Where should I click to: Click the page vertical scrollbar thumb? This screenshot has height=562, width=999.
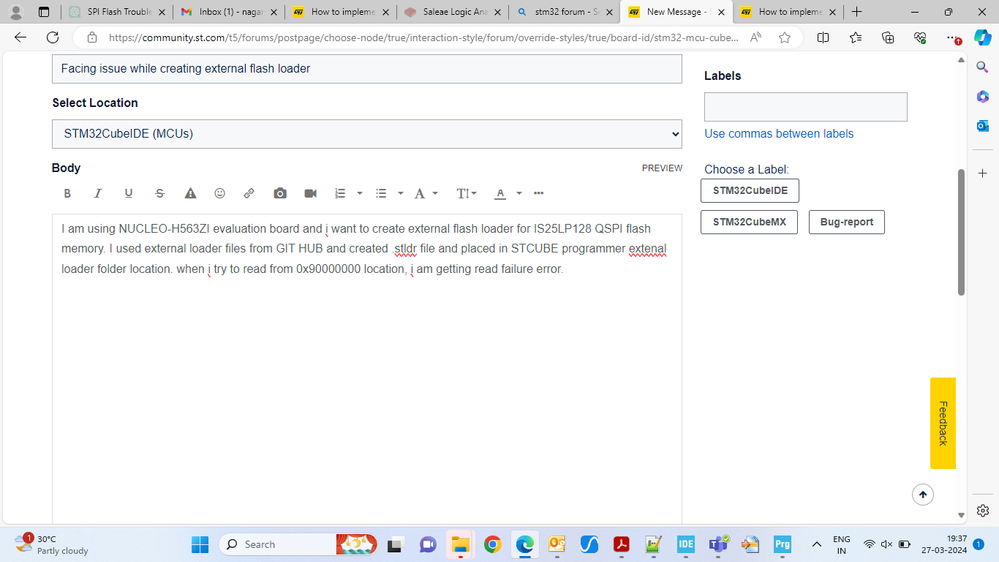click(x=961, y=232)
